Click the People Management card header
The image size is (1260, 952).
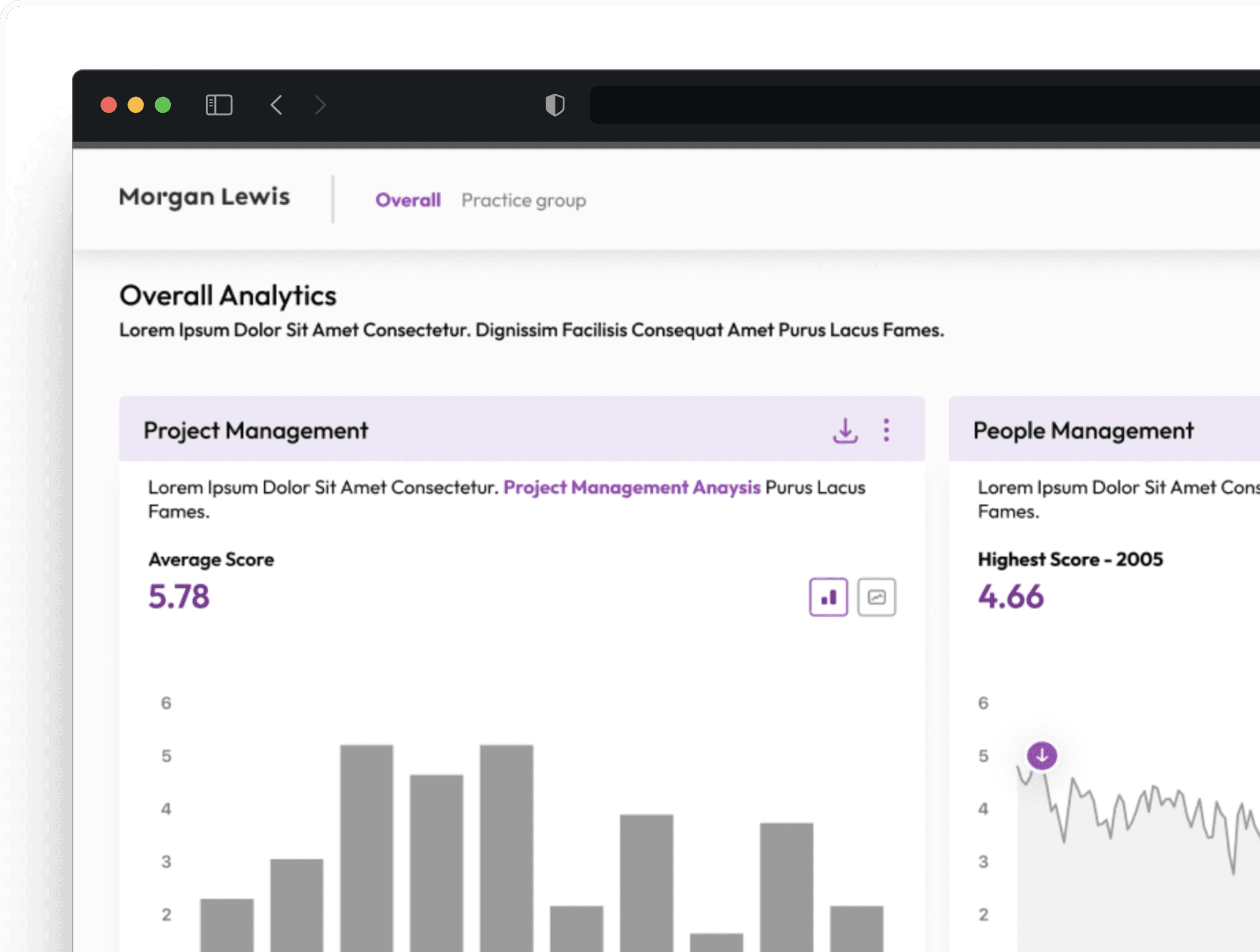(x=1083, y=431)
